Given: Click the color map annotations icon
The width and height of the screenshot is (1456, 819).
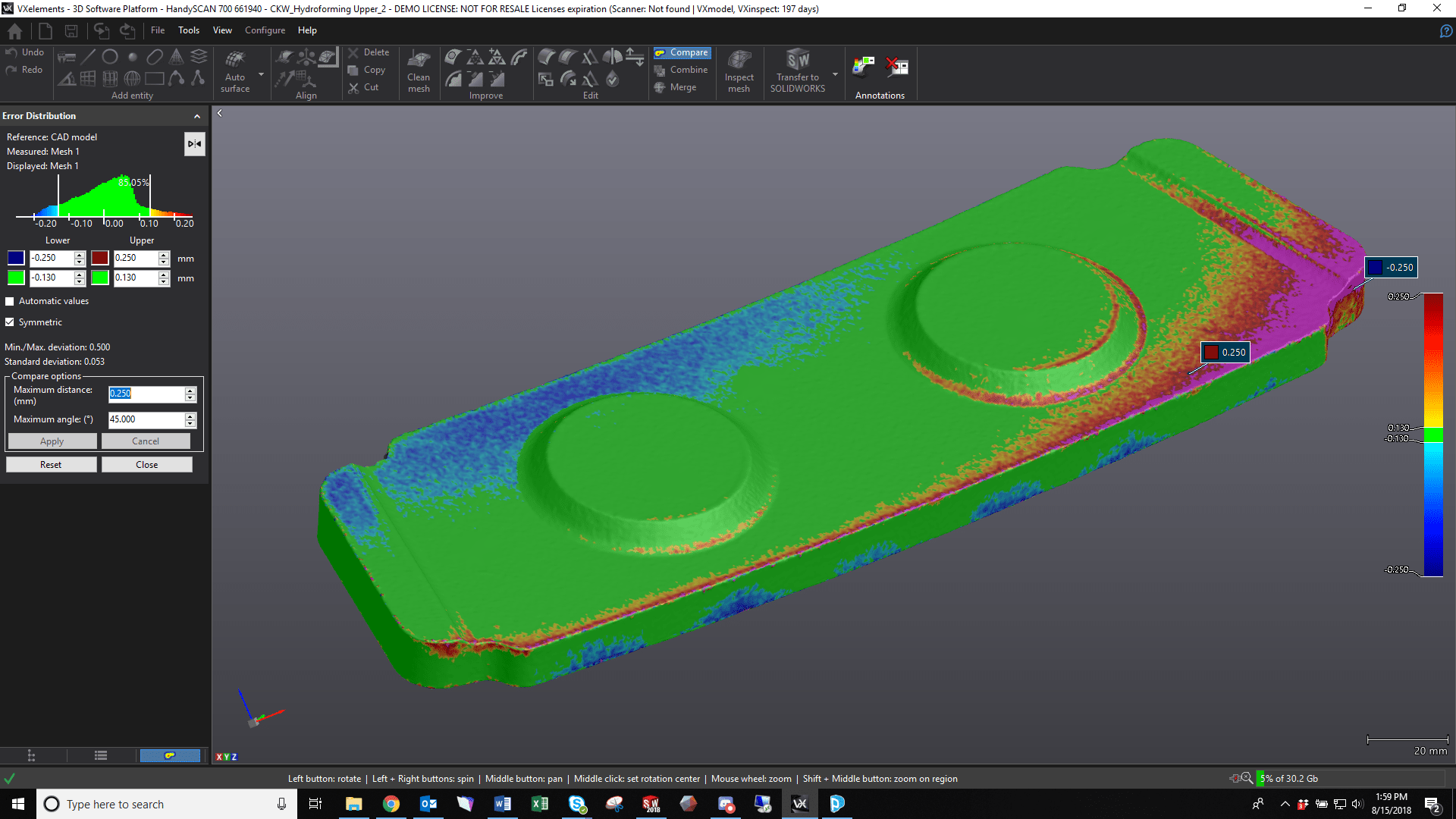Looking at the screenshot, I should [x=864, y=67].
